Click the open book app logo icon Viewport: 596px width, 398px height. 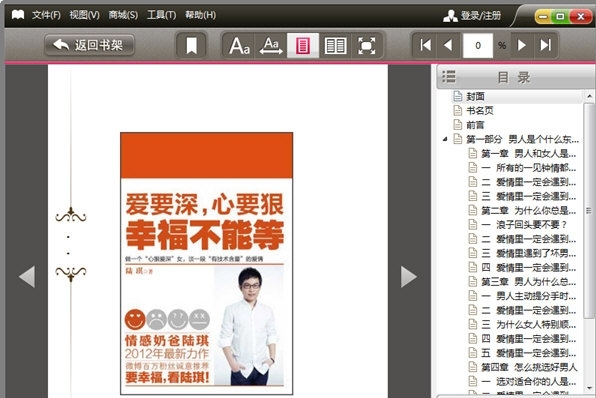pos(18,15)
